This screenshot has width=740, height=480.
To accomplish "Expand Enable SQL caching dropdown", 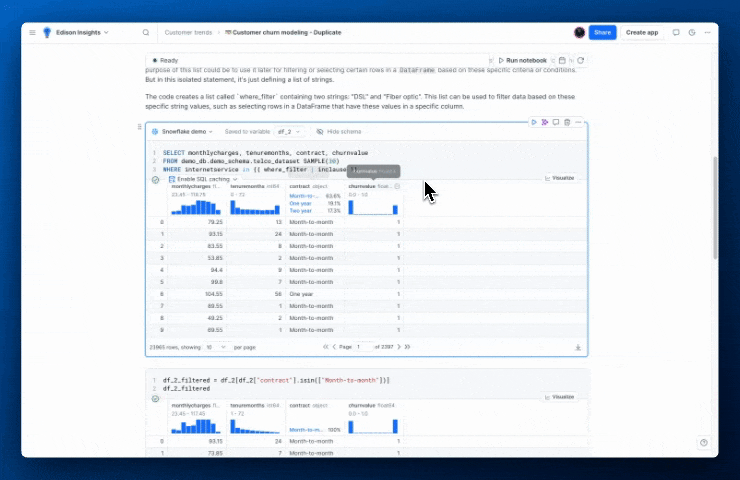I will point(203,179).
